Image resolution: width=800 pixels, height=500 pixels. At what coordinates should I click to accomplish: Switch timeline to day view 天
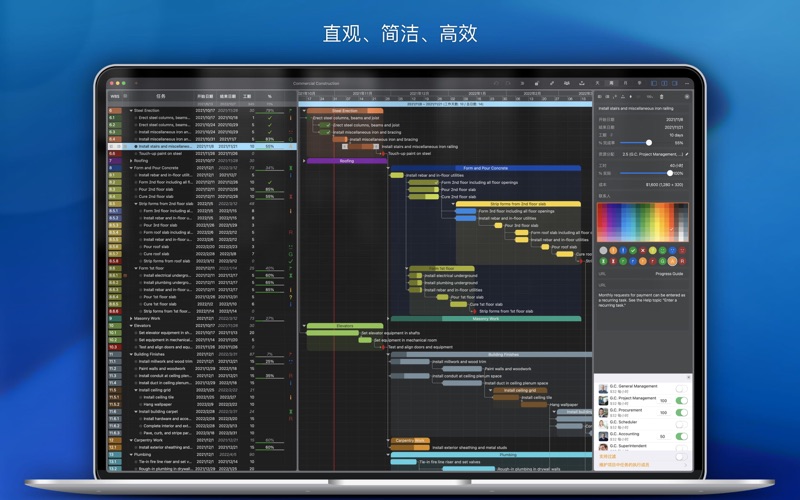597,83
